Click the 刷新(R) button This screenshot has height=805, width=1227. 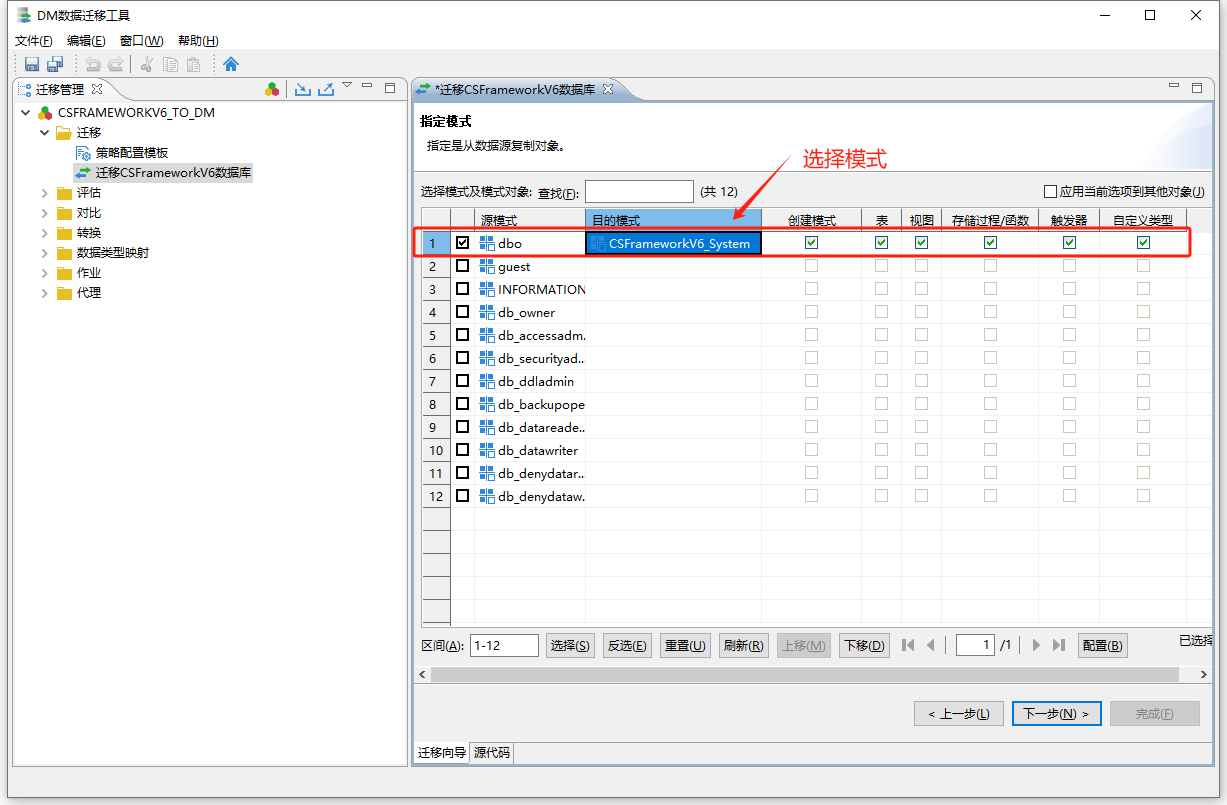click(743, 646)
